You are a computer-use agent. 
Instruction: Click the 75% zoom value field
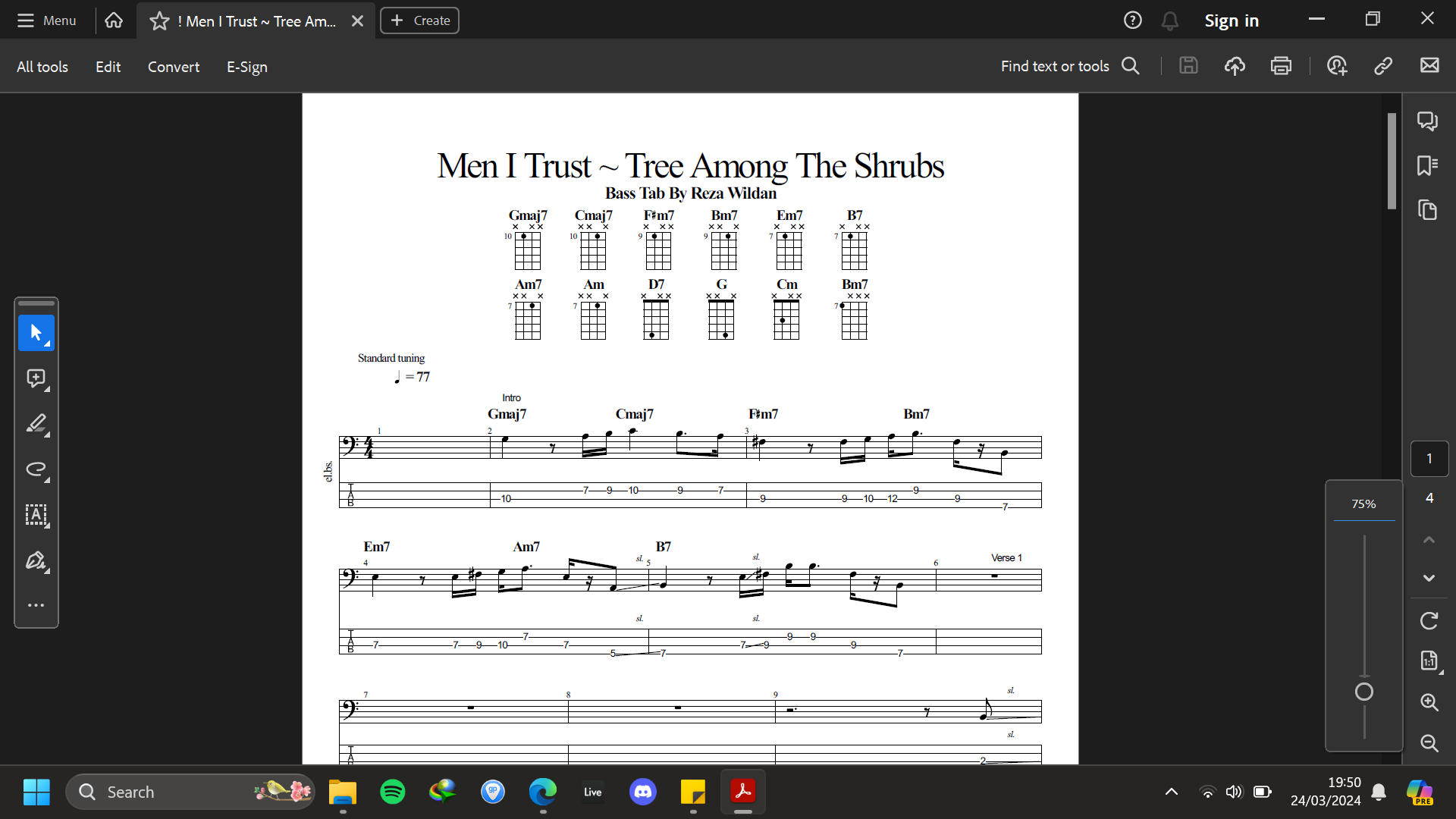tap(1363, 504)
